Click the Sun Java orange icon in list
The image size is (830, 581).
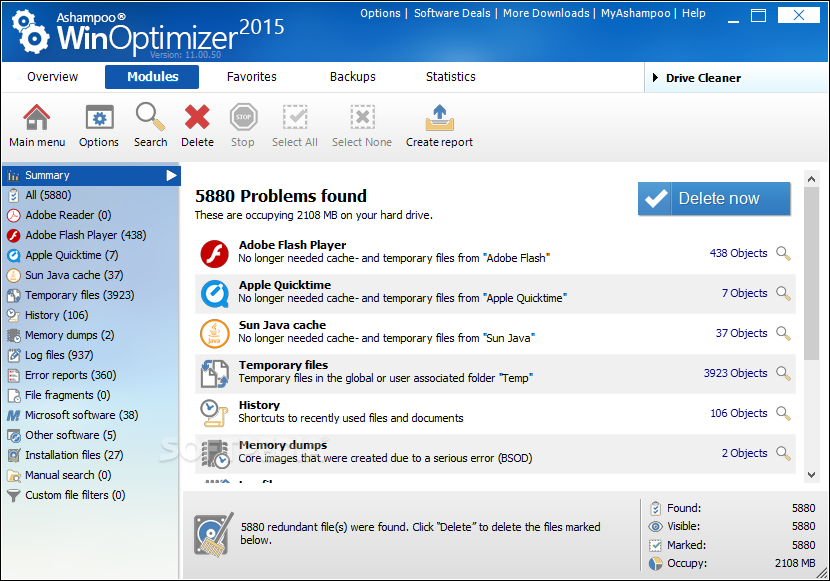pyautogui.click(x=214, y=333)
